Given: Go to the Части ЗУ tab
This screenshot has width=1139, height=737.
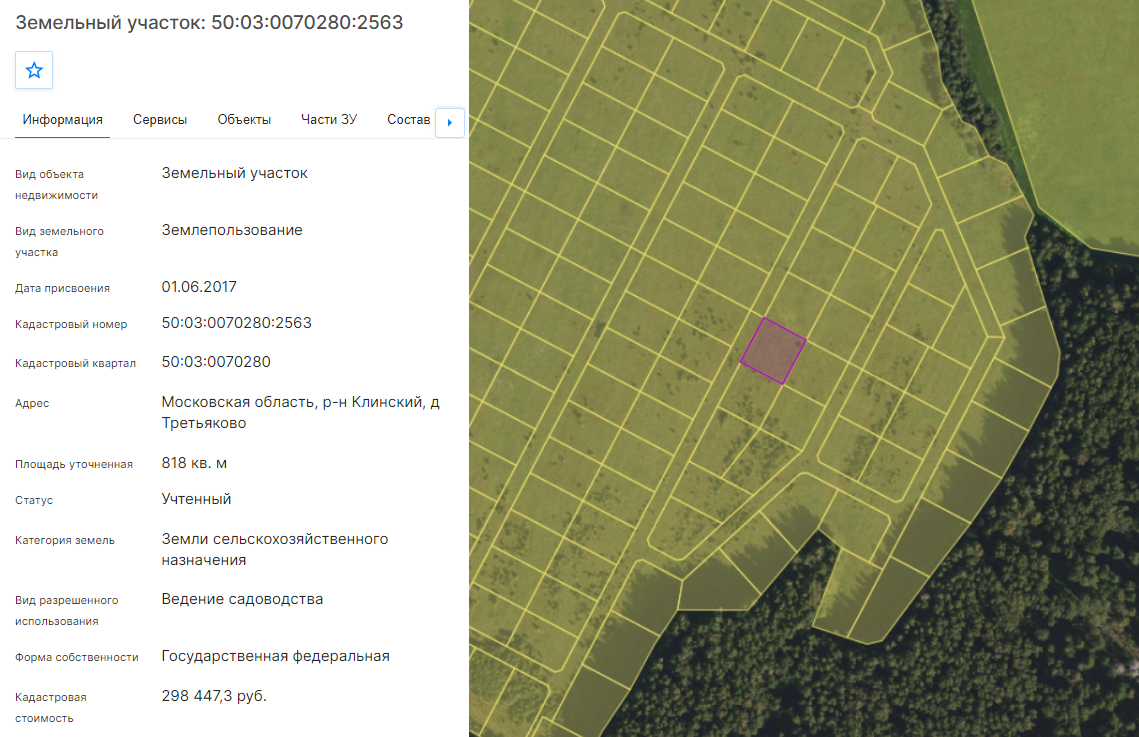Looking at the screenshot, I should (x=329, y=120).
